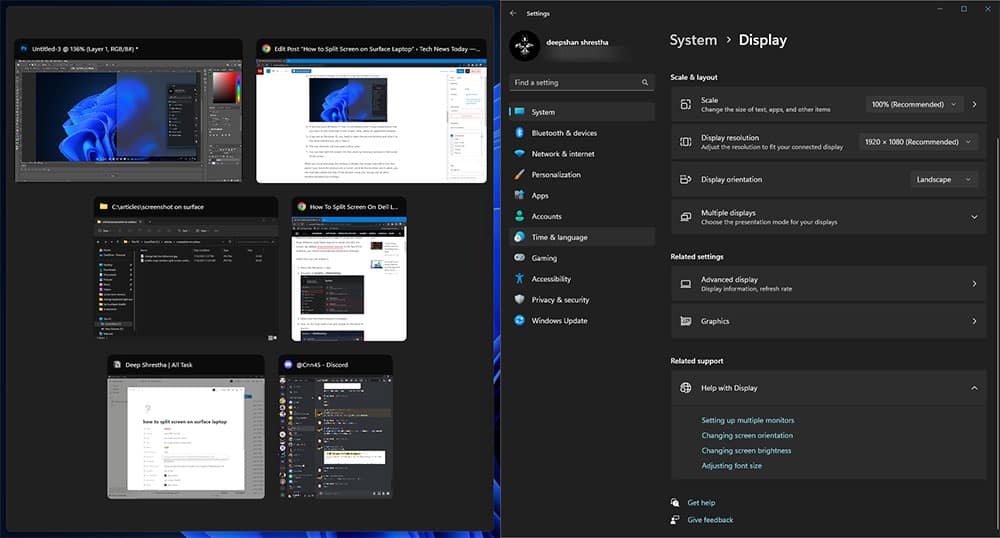Go to Accessibility settings
The height and width of the screenshot is (538, 1000).
coord(582,279)
